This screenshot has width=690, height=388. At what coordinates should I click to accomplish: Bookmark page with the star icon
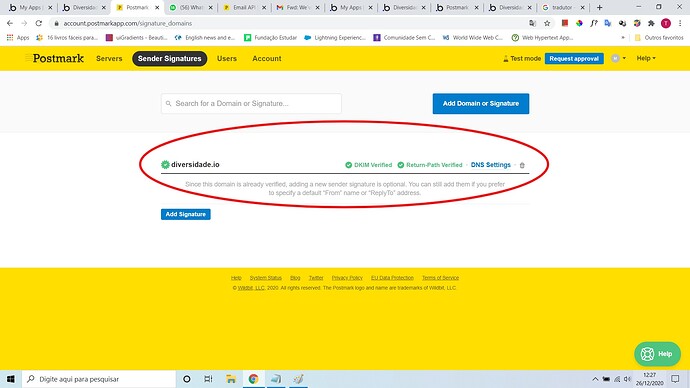[547, 23]
